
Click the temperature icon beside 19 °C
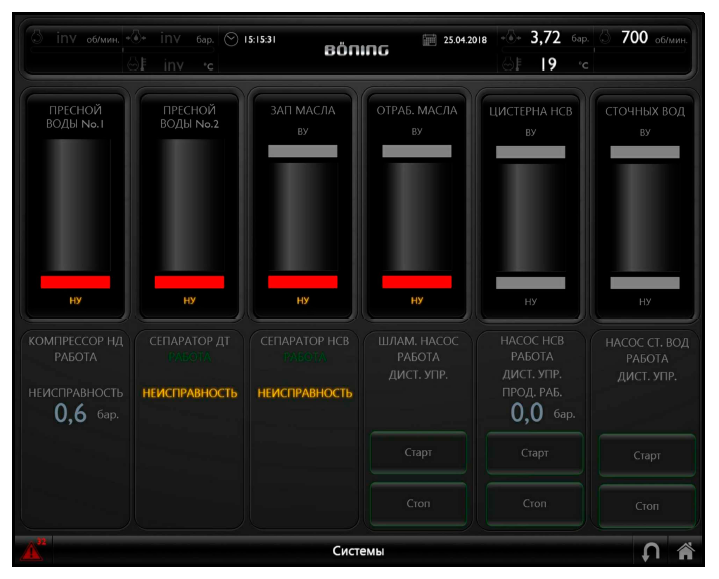pyautogui.click(x=511, y=65)
